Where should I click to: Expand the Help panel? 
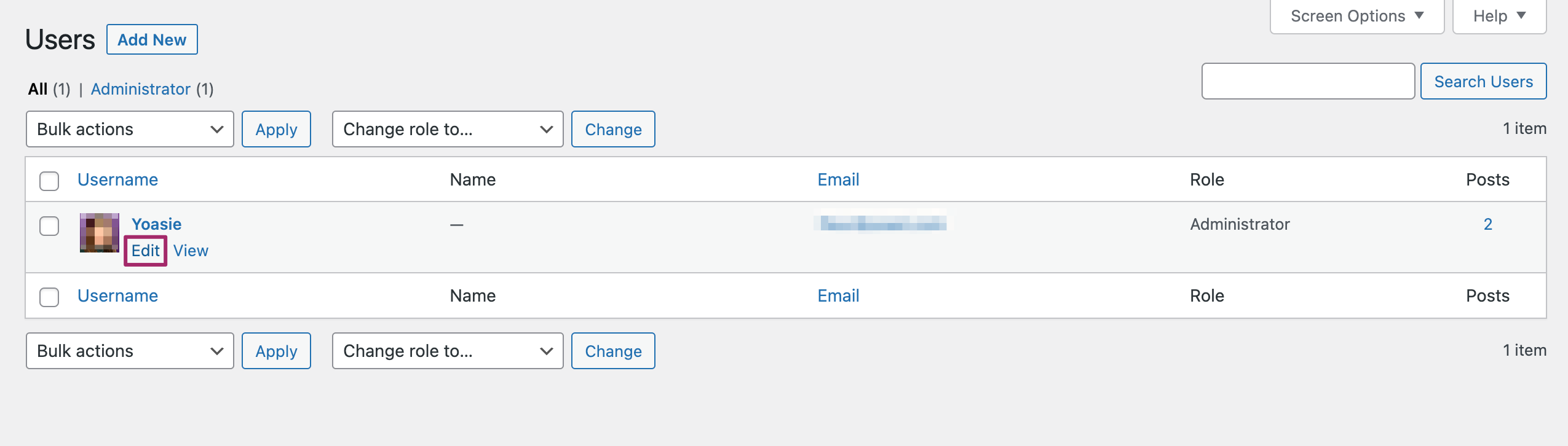(x=1499, y=16)
